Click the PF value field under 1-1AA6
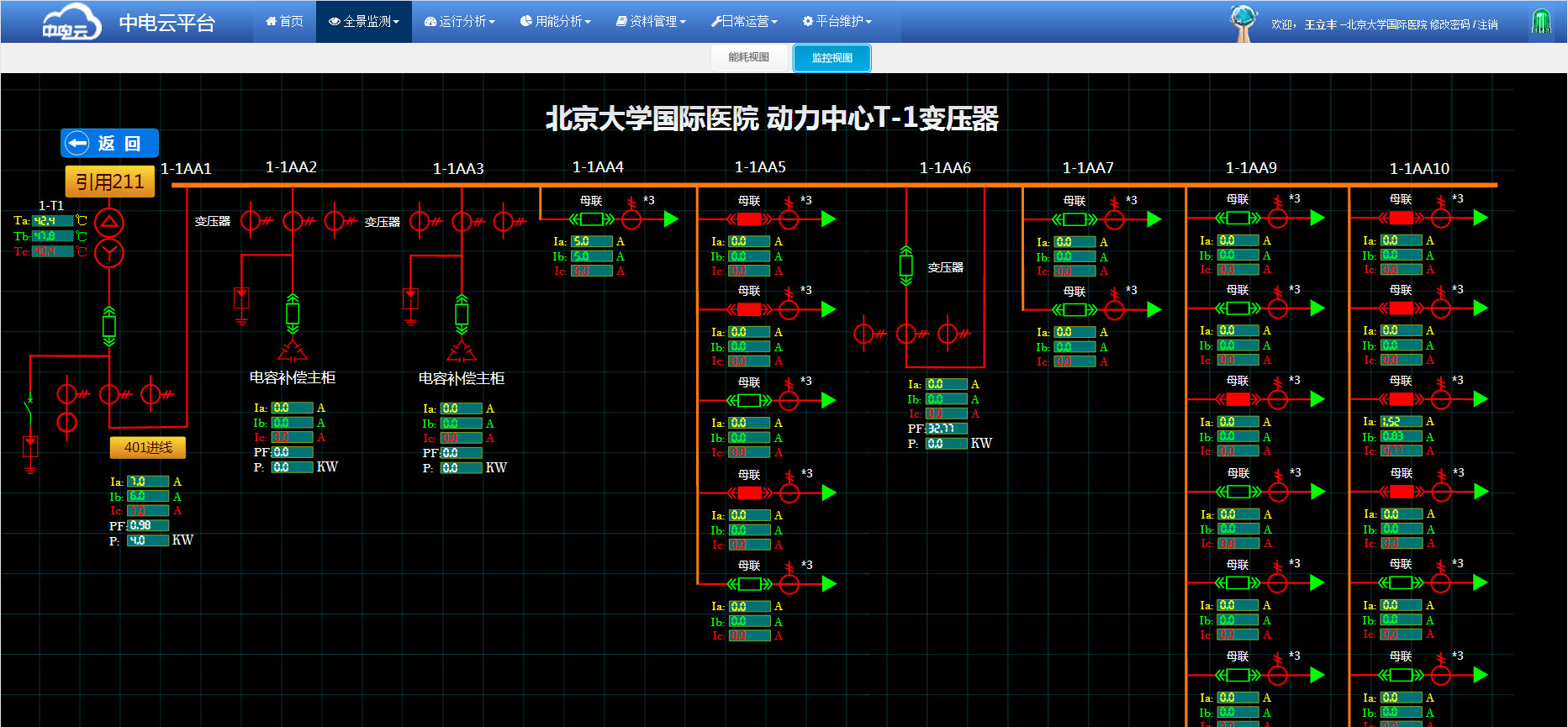Image resolution: width=1568 pixels, height=727 pixels. pyautogui.click(x=946, y=429)
